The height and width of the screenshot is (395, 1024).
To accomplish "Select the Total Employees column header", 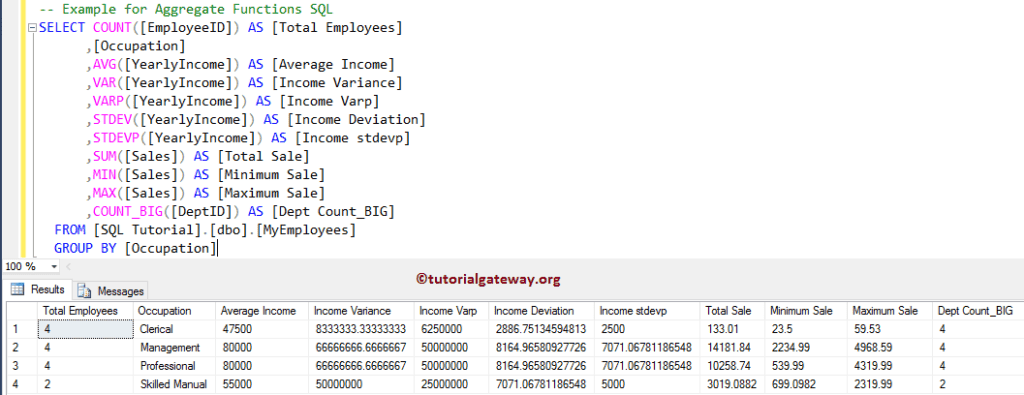I will pos(85,311).
